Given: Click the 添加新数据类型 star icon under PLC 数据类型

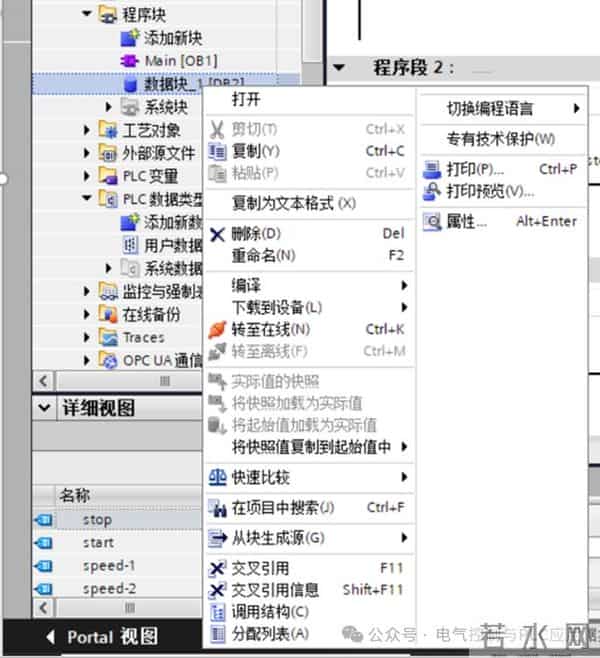Looking at the screenshot, I should point(129,222).
